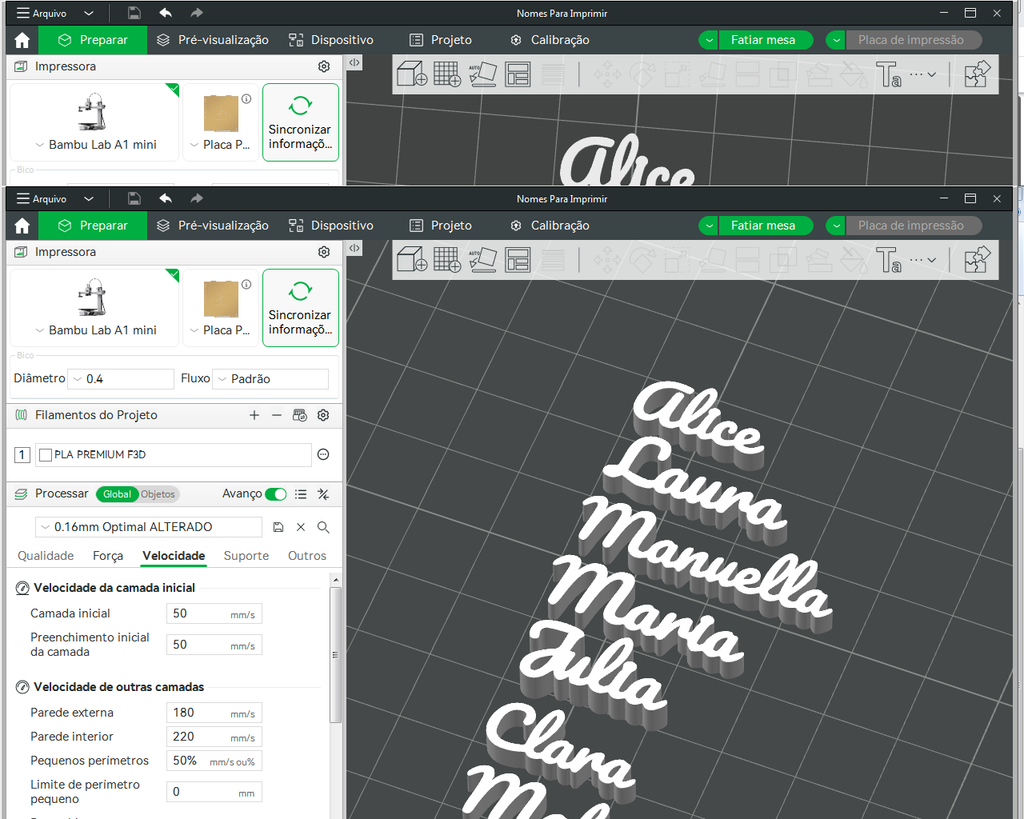Search process settings with magnifier icon

pyautogui.click(x=323, y=527)
